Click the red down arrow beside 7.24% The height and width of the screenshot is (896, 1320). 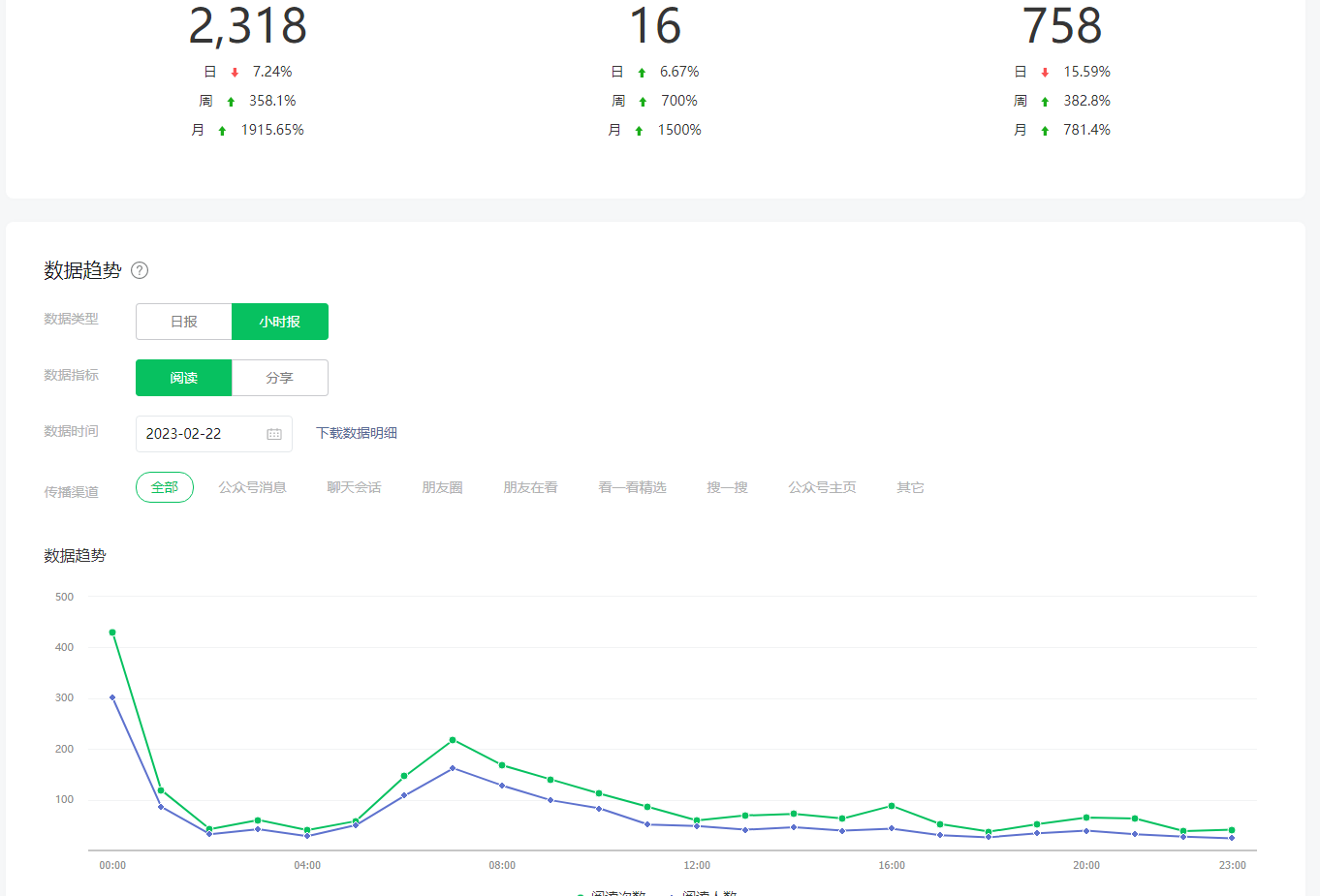pos(235,73)
